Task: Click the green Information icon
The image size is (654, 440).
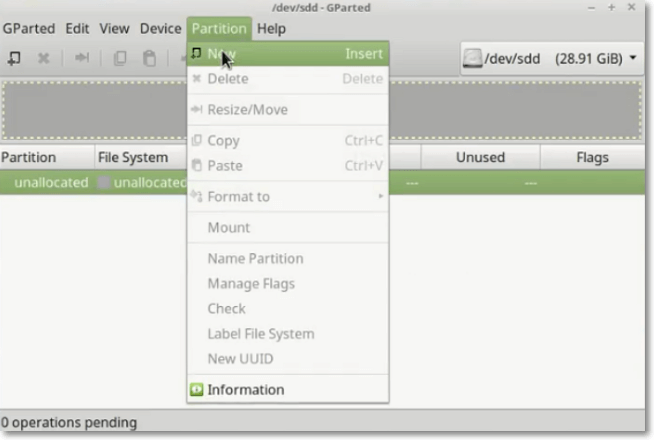Action: click(x=196, y=390)
